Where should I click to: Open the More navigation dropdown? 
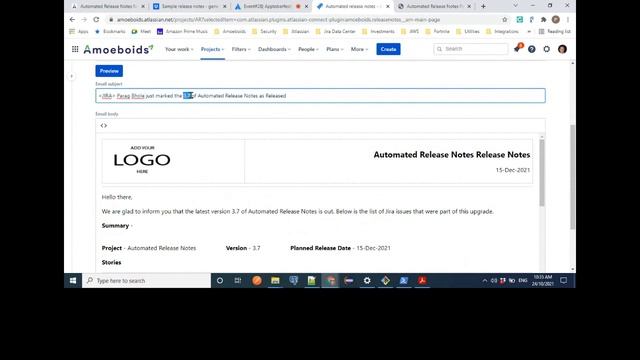[x=359, y=49]
